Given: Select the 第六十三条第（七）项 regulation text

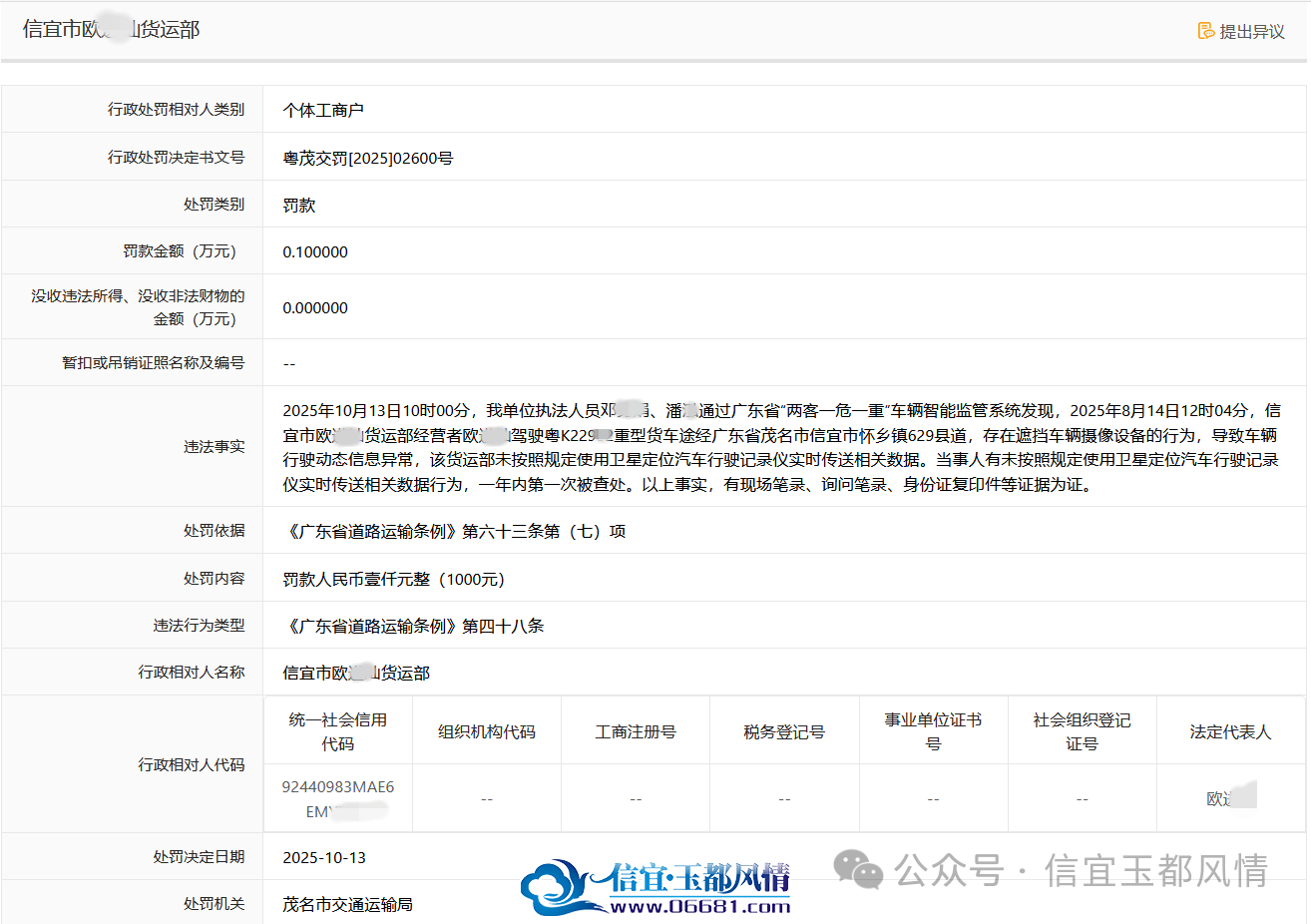Looking at the screenshot, I should 544,531.
